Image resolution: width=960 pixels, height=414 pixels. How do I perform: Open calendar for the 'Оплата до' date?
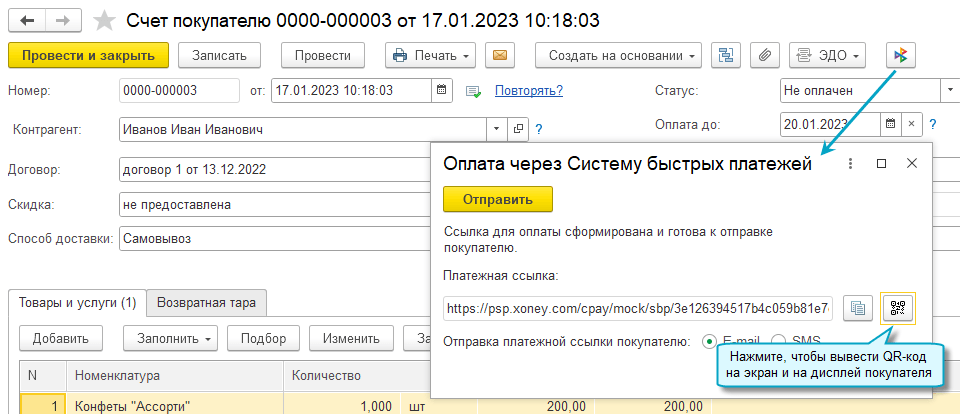(x=891, y=124)
